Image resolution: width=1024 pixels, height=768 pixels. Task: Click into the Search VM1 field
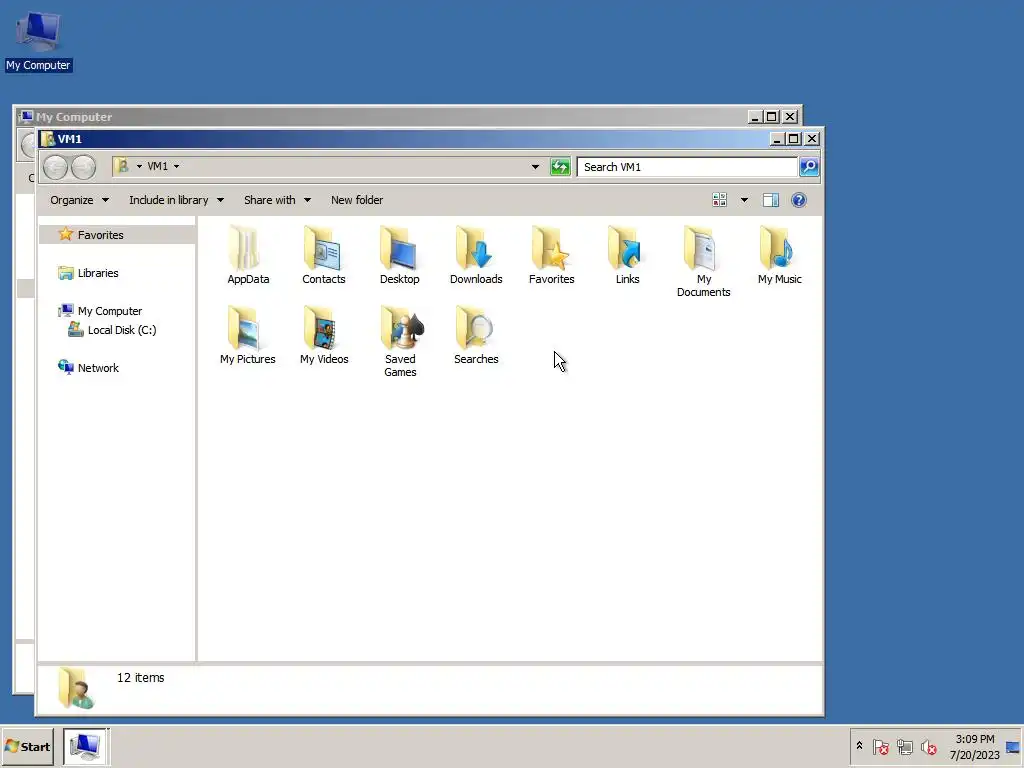(x=687, y=167)
